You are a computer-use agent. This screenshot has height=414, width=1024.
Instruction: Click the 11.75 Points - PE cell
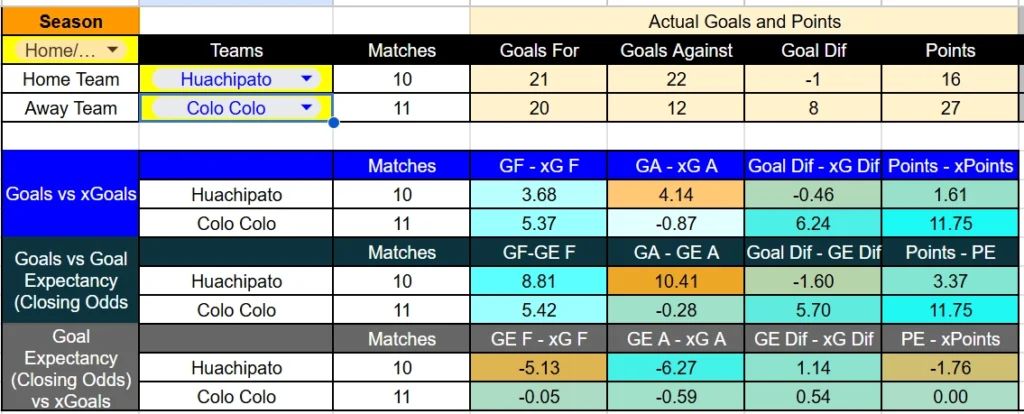pyautogui.click(x=950, y=310)
